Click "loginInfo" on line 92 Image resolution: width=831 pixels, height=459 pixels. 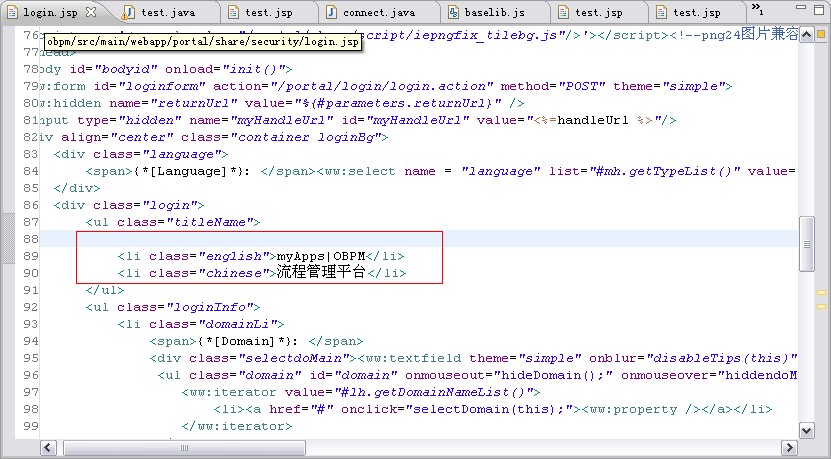pos(209,307)
